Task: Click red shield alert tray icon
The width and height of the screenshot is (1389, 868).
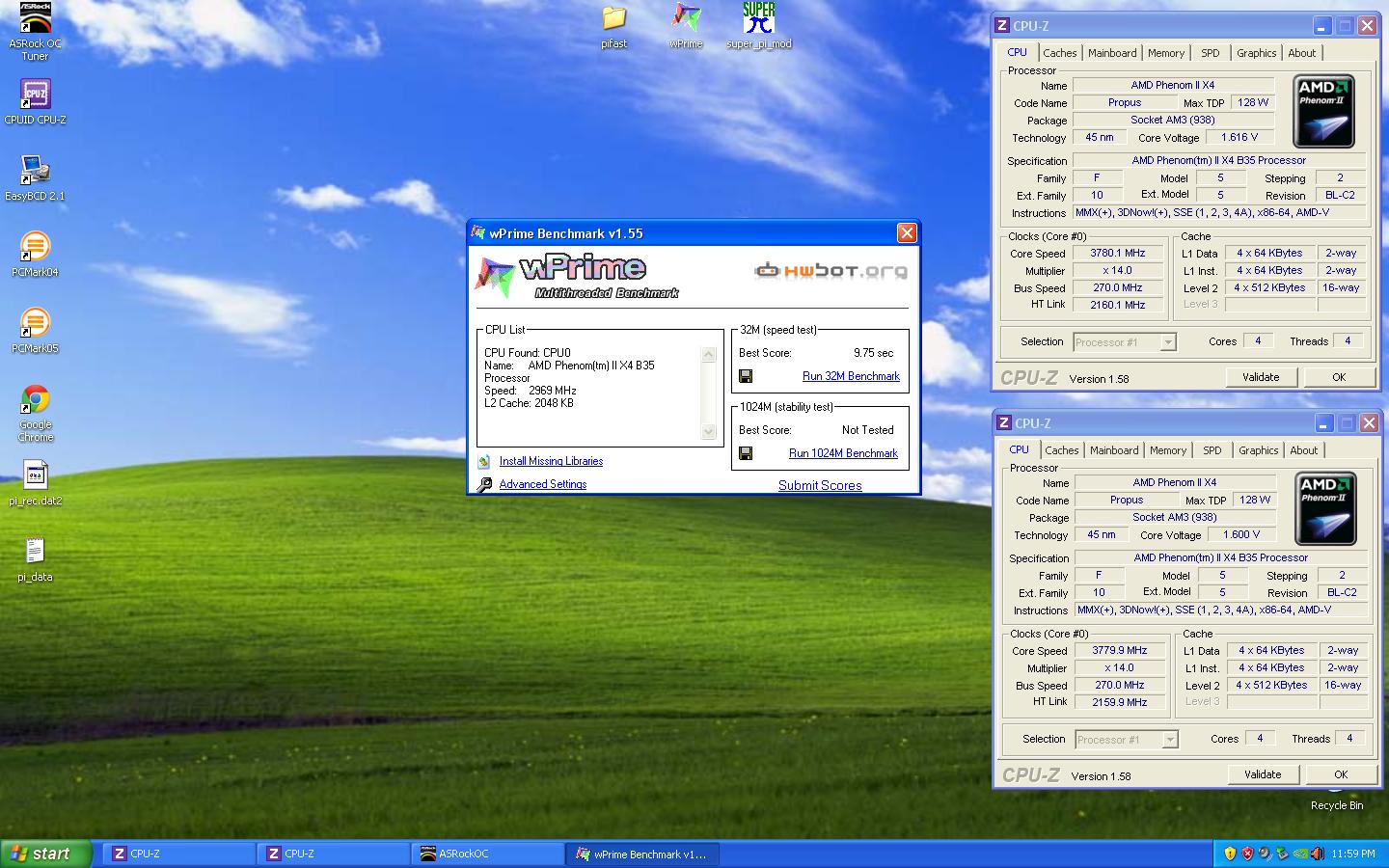Action: [x=1247, y=854]
